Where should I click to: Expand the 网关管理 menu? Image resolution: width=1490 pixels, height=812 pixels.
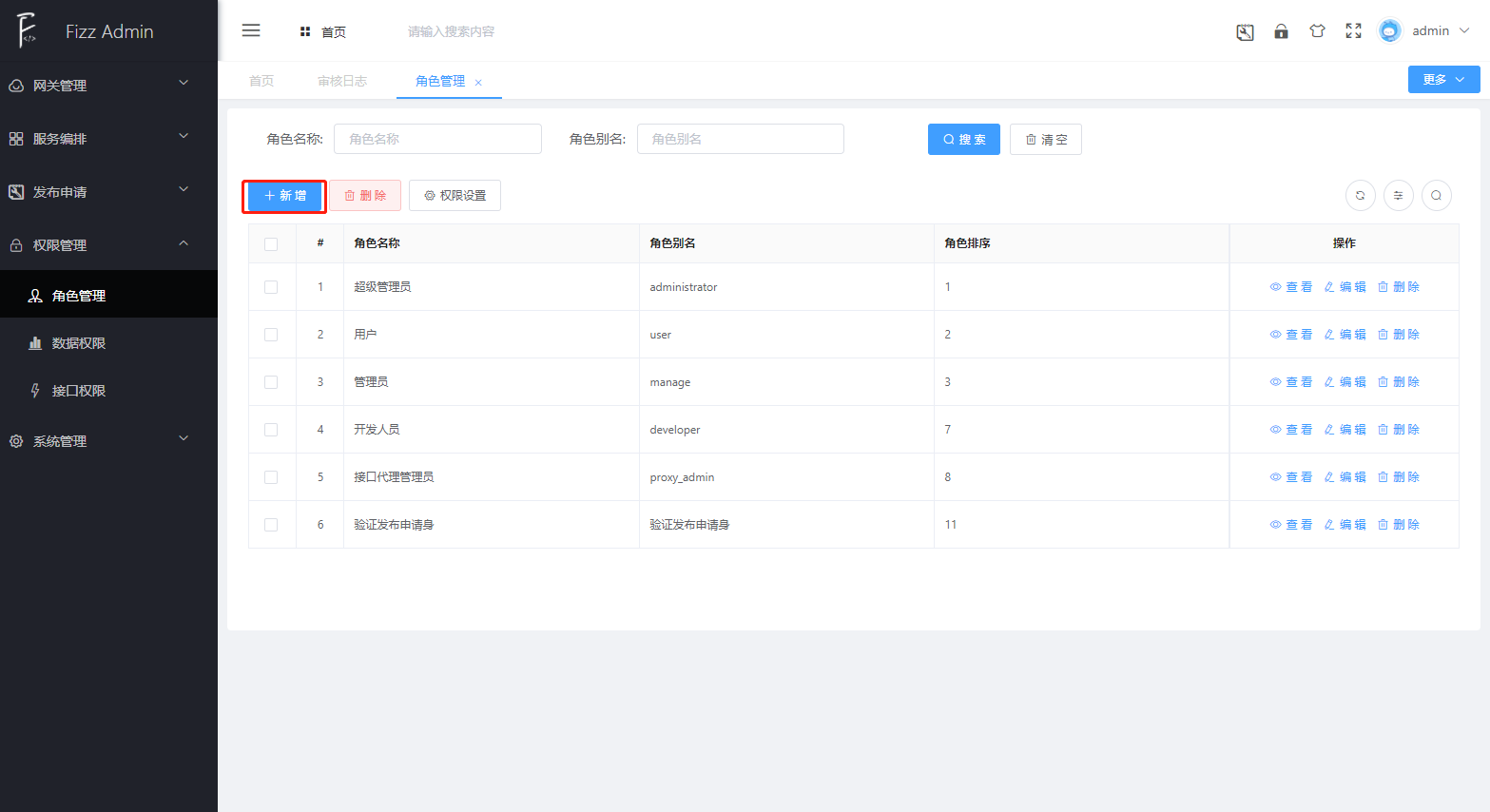[x=108, y=86]
